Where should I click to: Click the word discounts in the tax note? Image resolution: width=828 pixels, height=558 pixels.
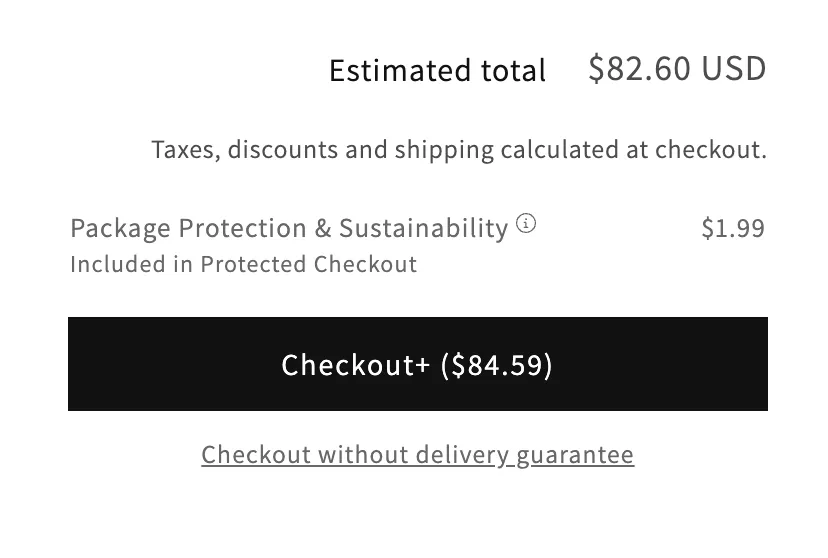tap(283, 150)
